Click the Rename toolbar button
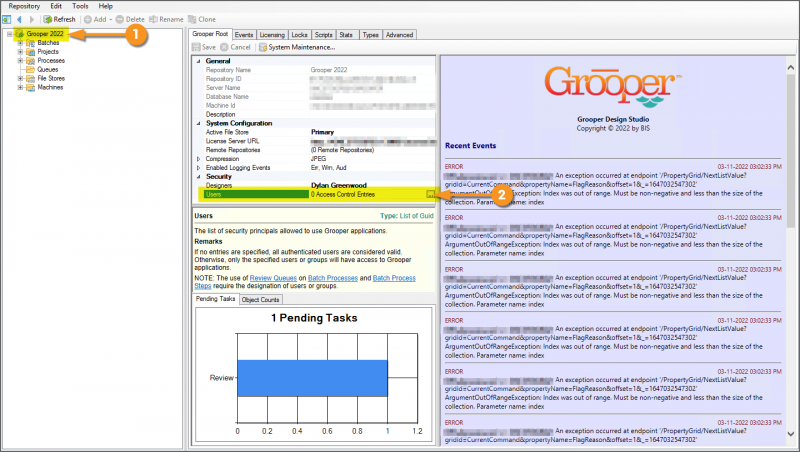This screenshot has width=800, height=452. click(166, 19)
